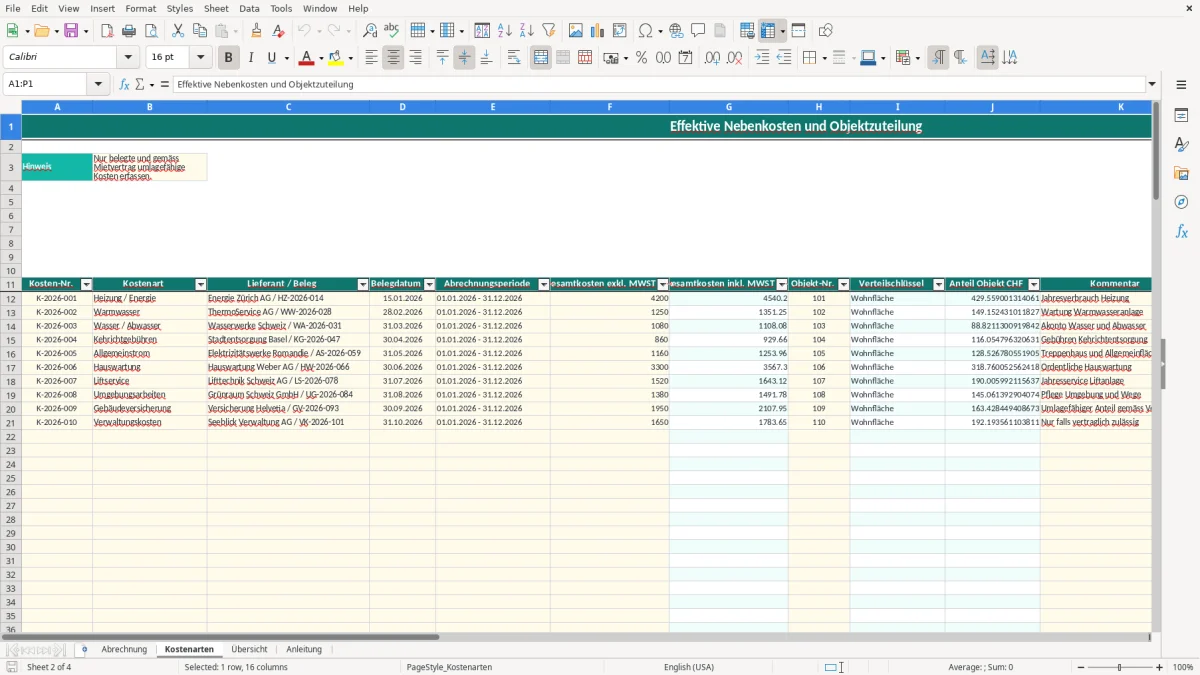Toggle wrap text
This screenshot has width=1200, height=675.
(x=513, y=58)
